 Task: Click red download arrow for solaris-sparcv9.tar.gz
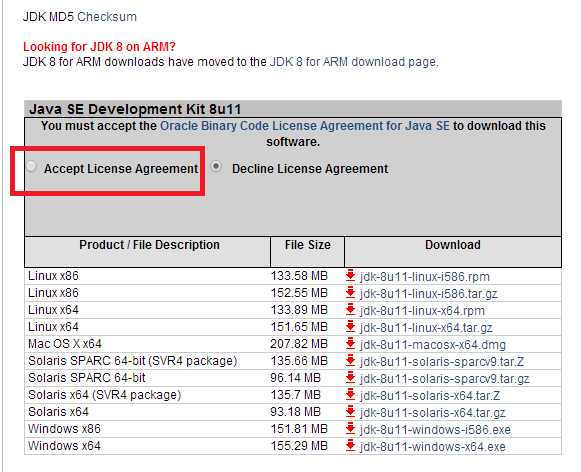[351, 378]
